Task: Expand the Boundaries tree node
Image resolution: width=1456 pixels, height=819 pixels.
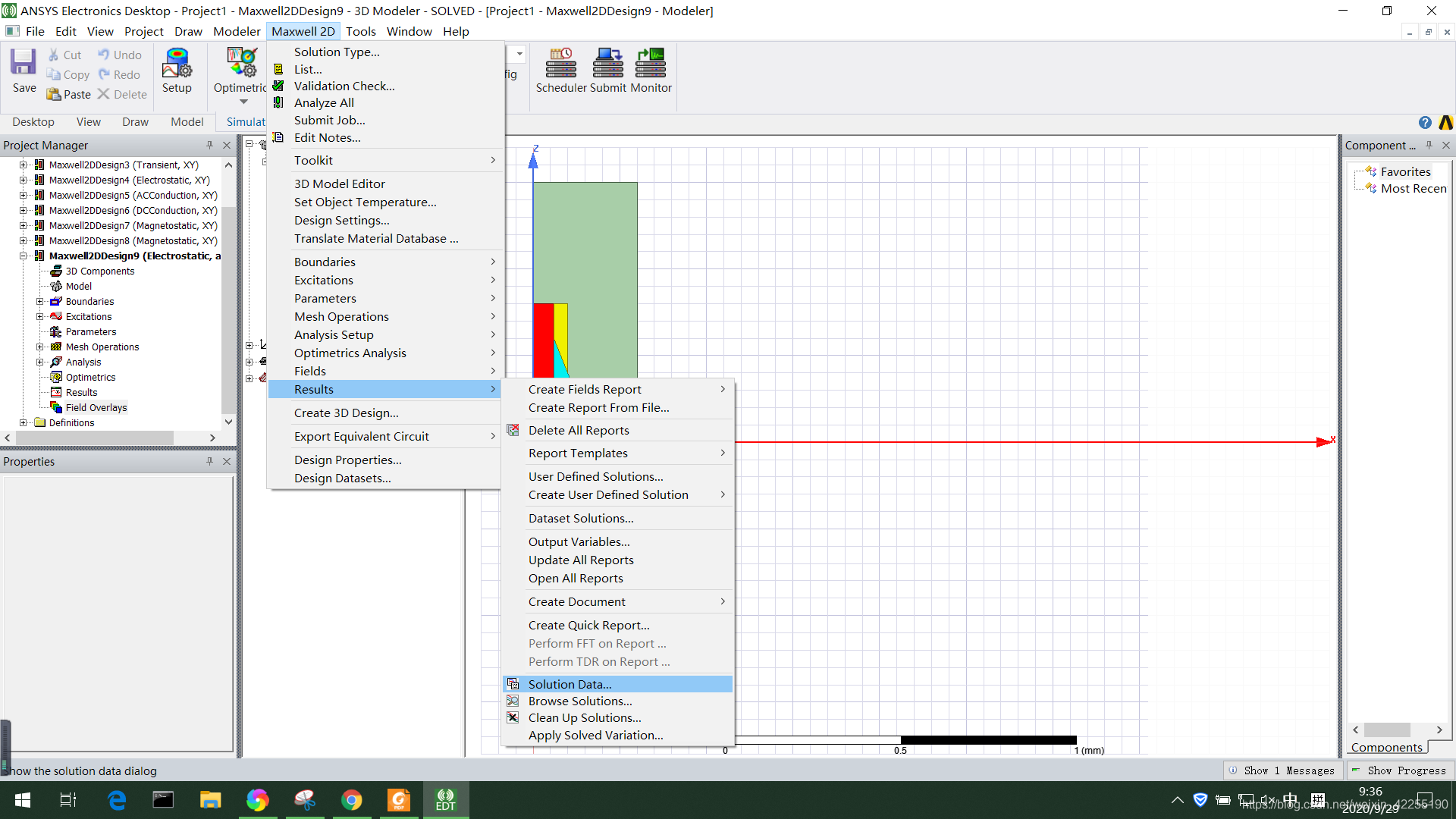Action: point(40,302)
